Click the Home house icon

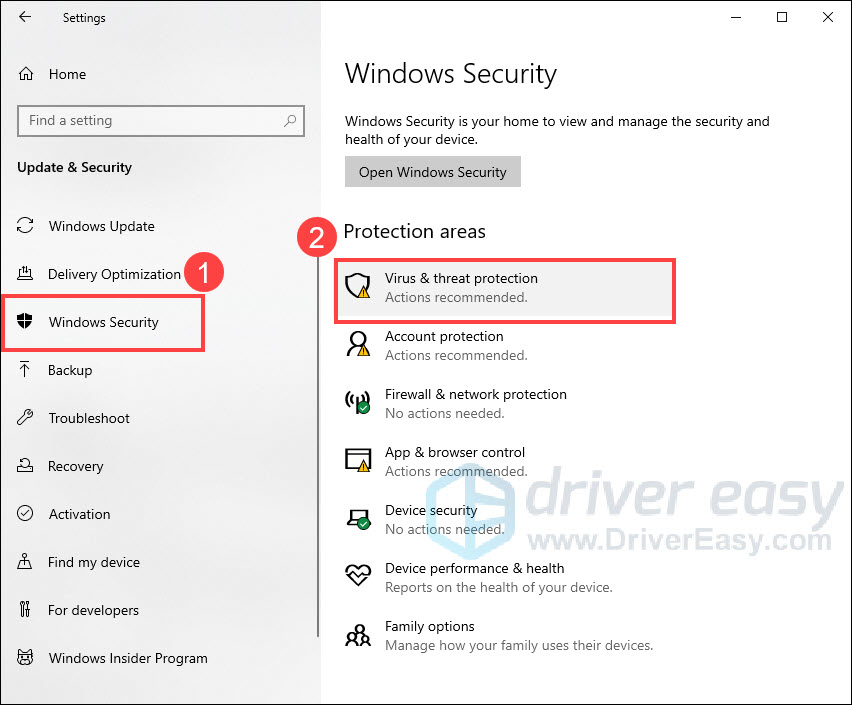26,74
